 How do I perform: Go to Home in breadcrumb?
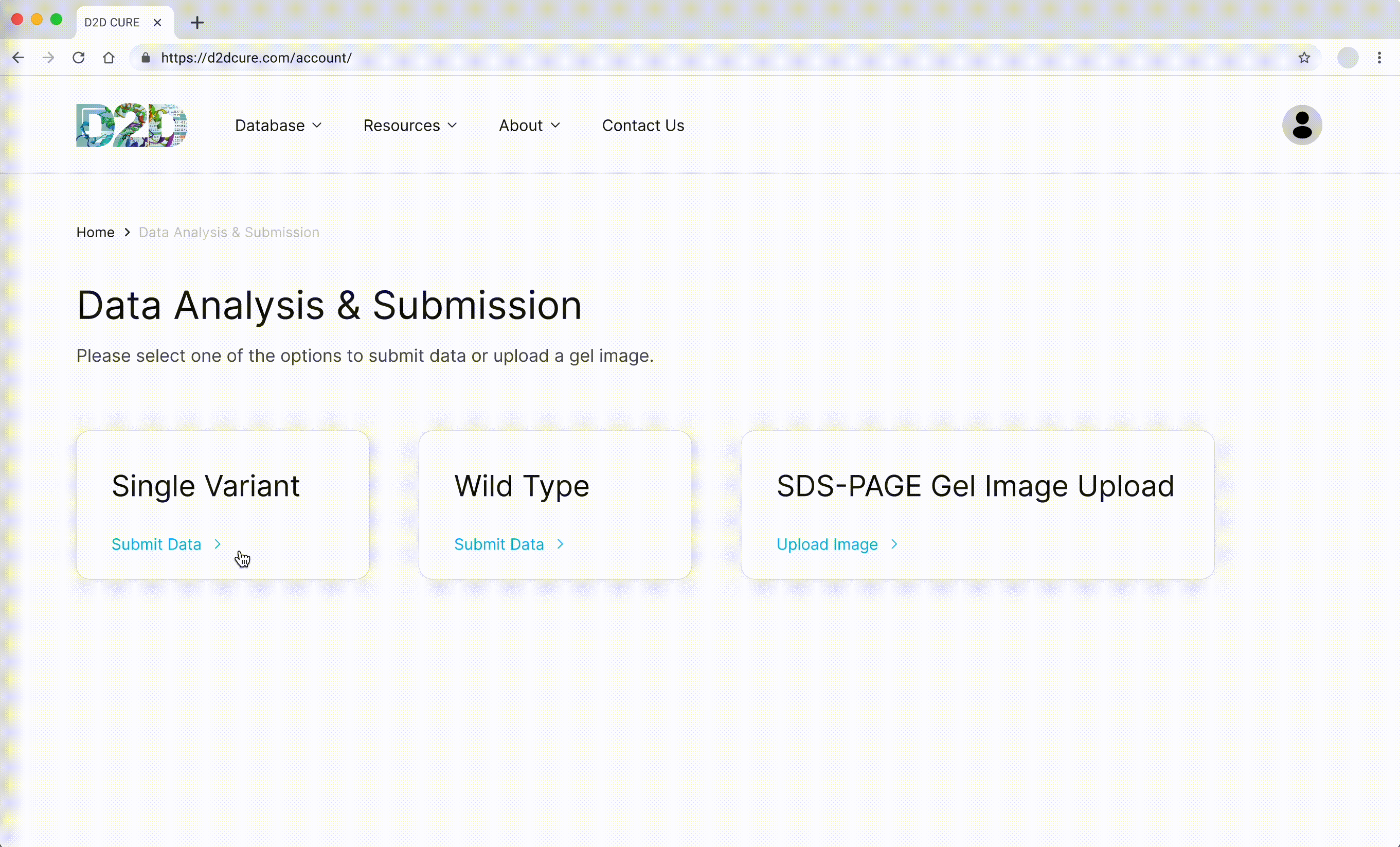(95, 233)
